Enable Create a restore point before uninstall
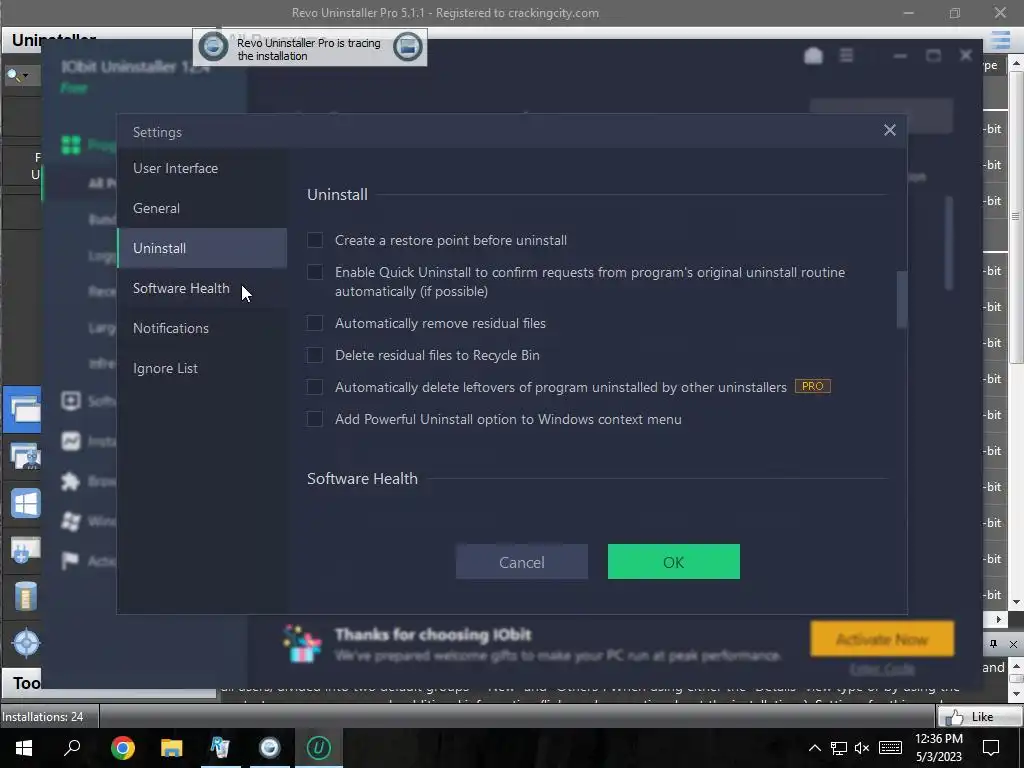The width and height of the screenshot is (1024, 768). (315, 240)
